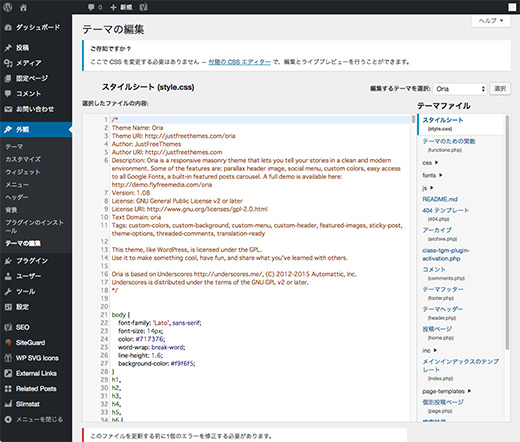Open 個別投稿ページ page.php file
The width and height of the screenshot is (520, 442).
(443, 406)
